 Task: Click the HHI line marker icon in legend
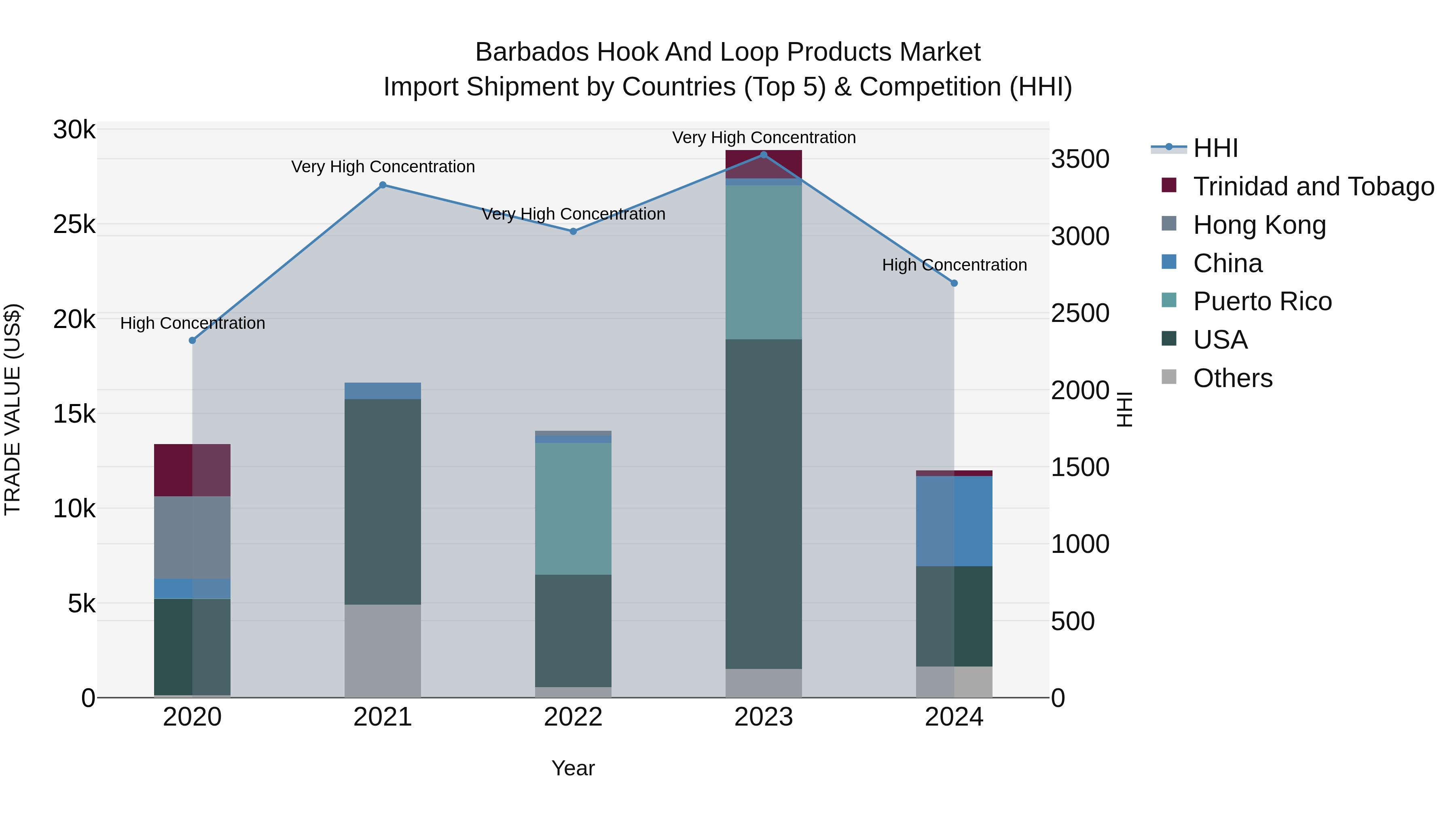(1169, 147)
